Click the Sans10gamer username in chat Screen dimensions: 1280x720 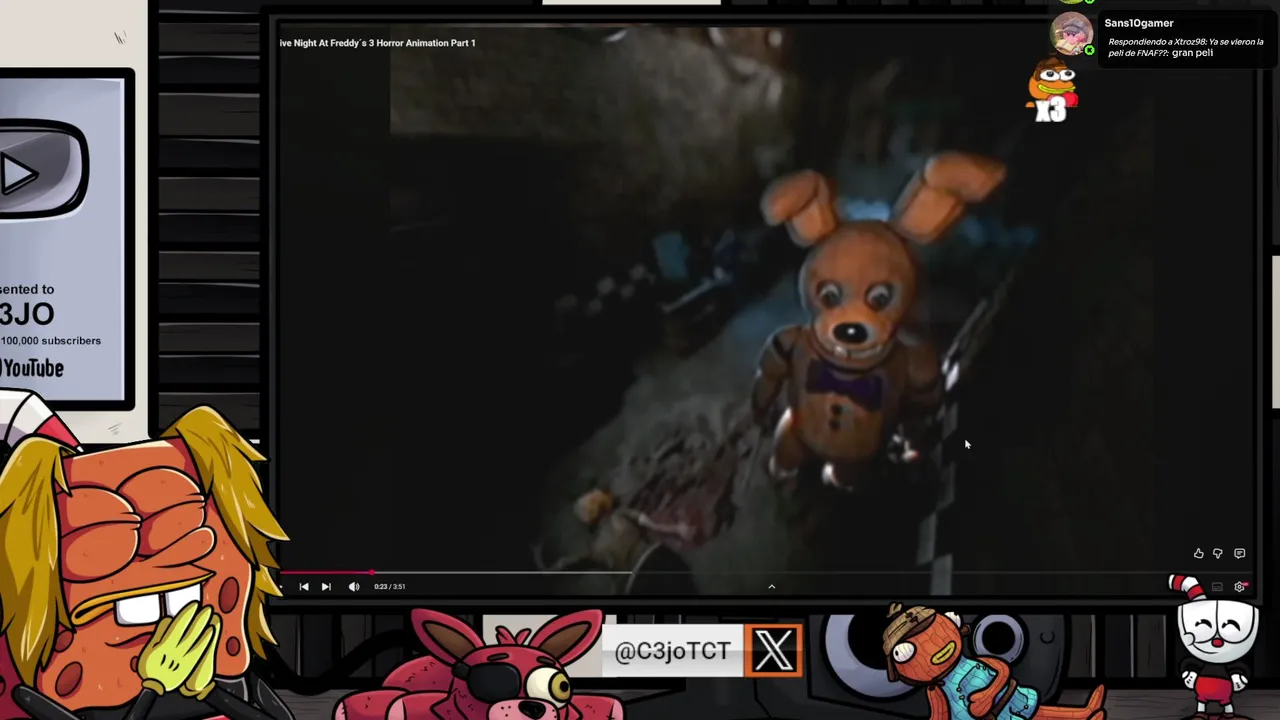pos(1139,23)
